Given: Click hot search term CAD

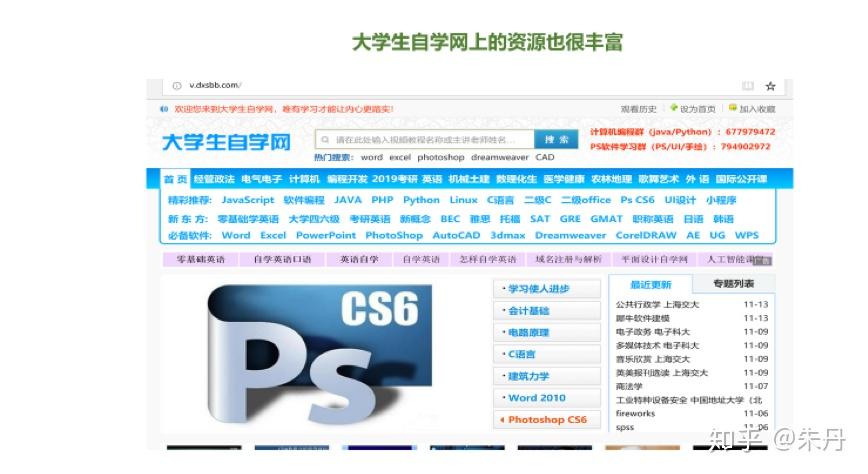Looking at the screenshot, I should coord(545,157).
